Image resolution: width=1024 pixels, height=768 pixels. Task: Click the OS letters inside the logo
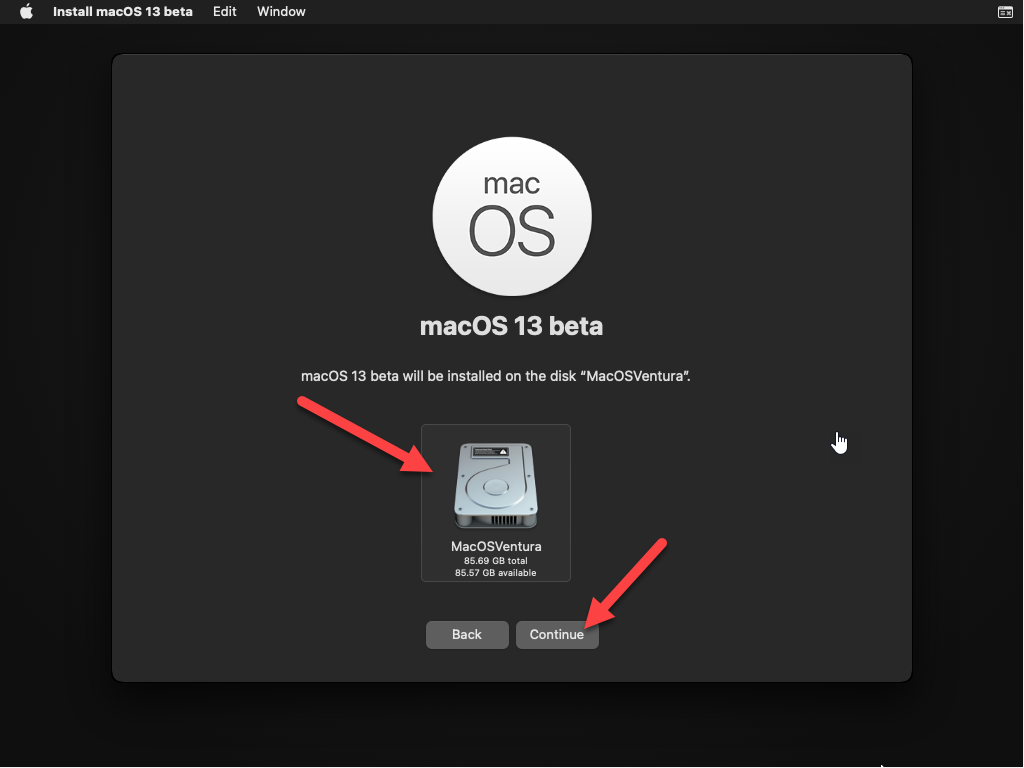(511, 232)
